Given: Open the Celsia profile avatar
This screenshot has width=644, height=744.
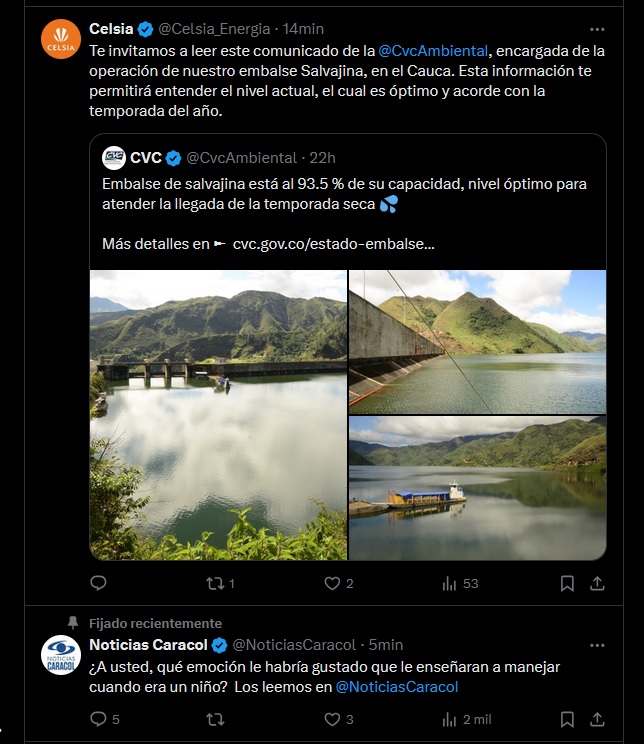Looking at the screenshot, I should click(x=61, y=39).
